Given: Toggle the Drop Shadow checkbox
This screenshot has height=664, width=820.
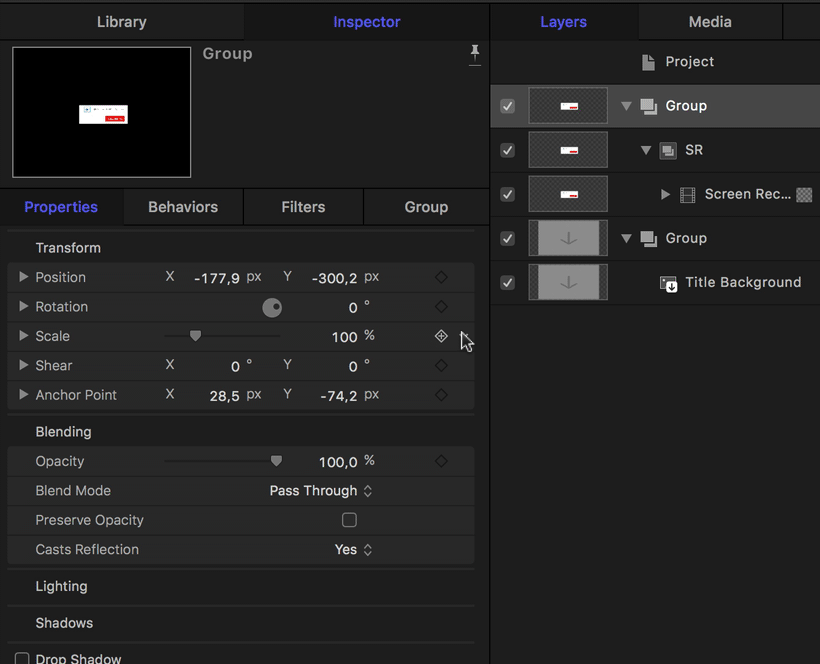Looking at the screenshot, I should [22, 658].
